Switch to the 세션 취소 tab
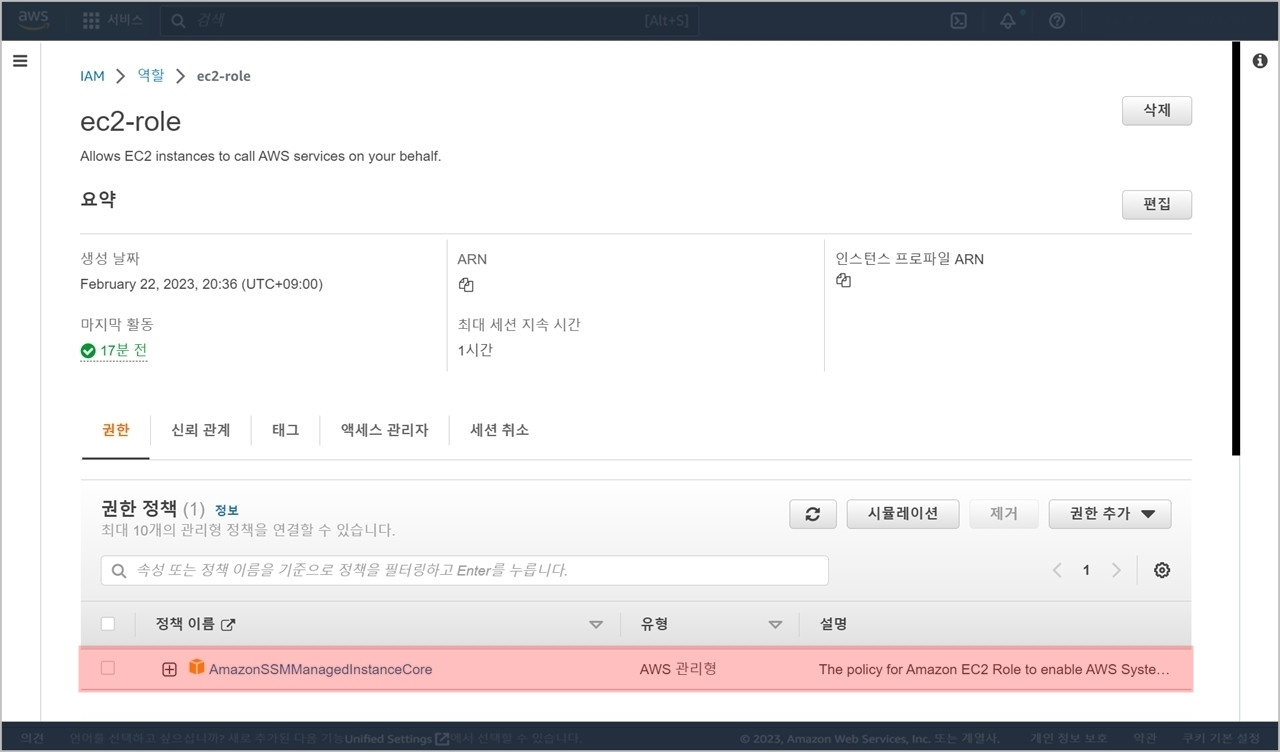 (499, 430)
